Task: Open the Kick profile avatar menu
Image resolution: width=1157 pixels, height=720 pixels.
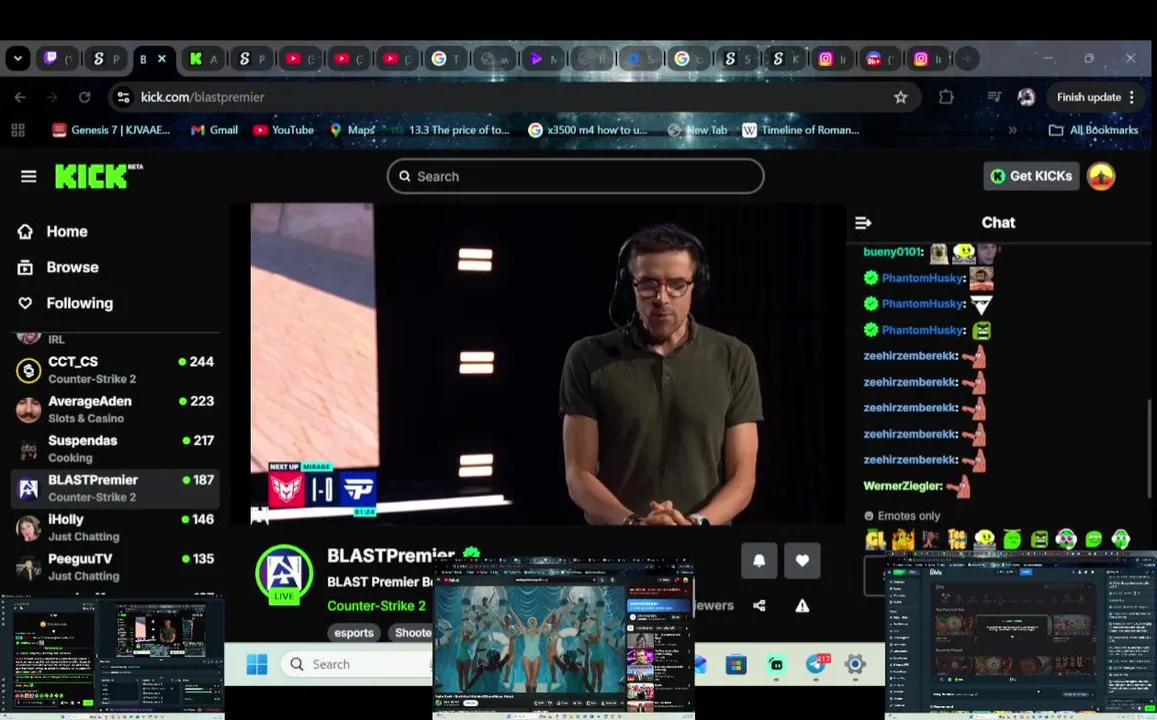Action: (1101, 176)
